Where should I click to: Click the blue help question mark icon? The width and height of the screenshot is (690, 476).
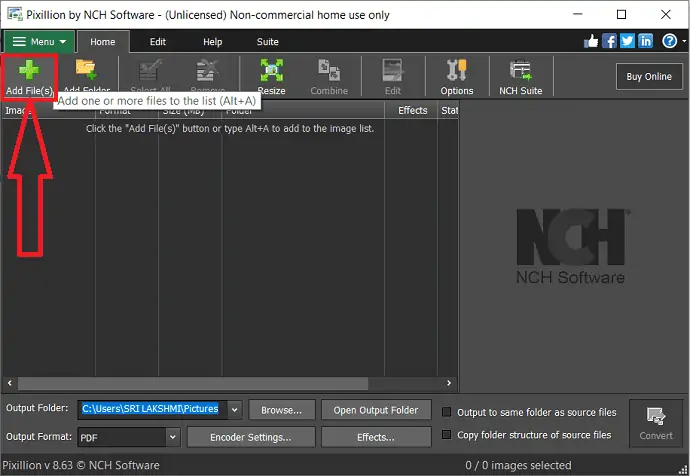point(669,41)
